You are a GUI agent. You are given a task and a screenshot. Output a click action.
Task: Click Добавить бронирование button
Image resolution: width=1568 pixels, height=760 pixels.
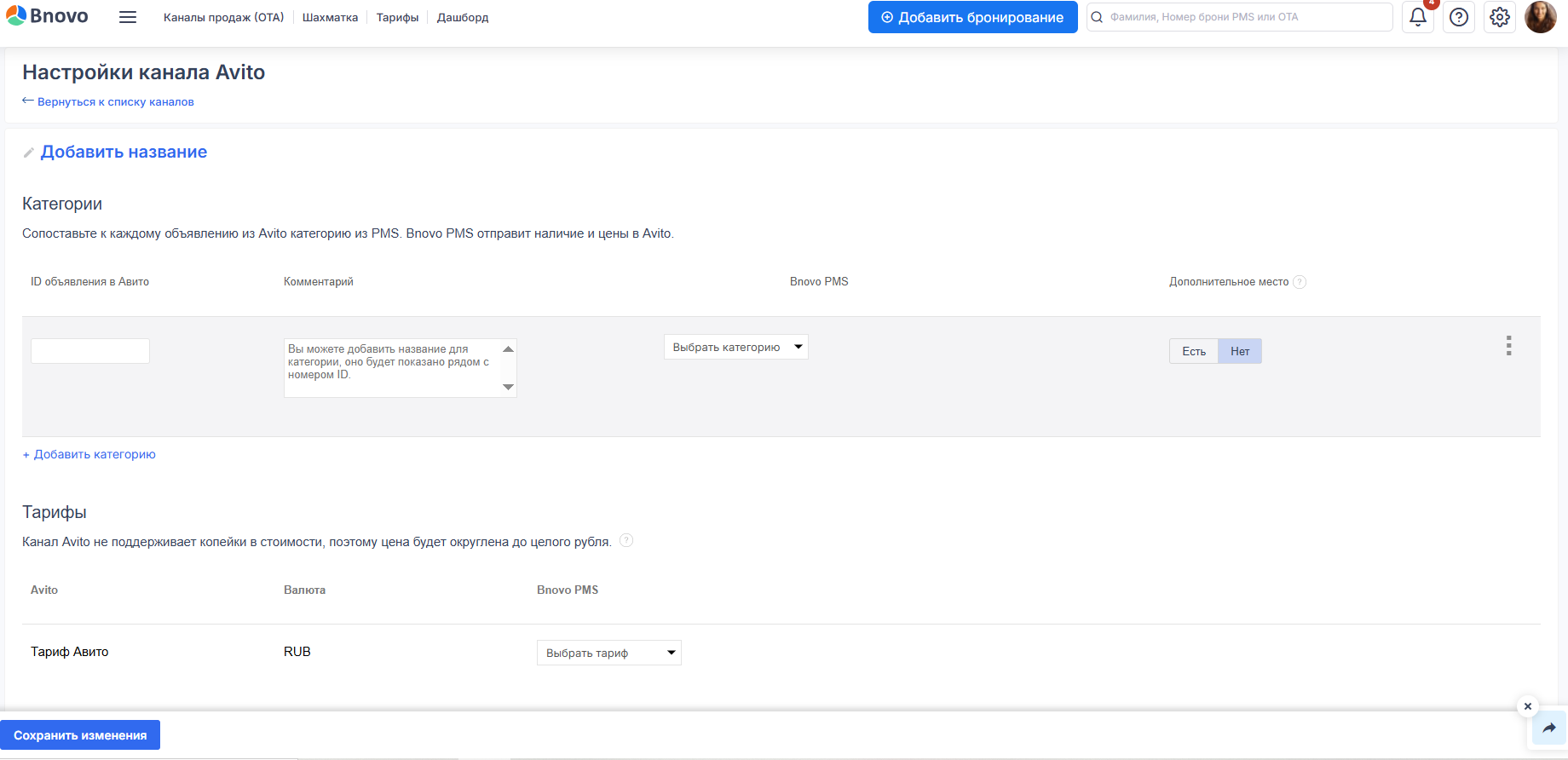pos(972,17)
